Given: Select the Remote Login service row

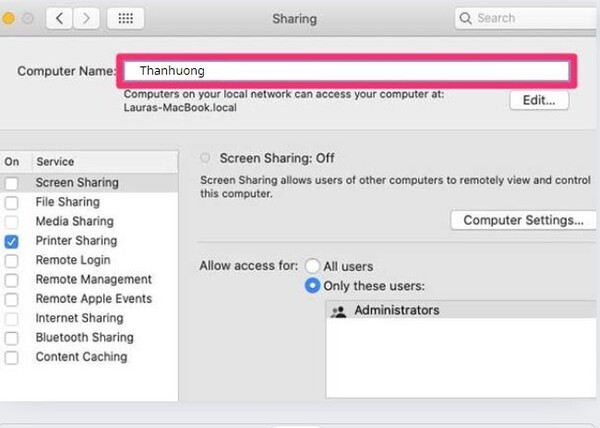Looking at the screenshot, I should point(89,260).
